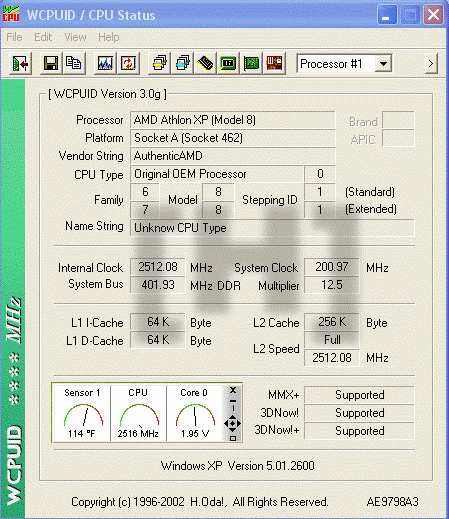The height and width of the screenshot is (519, 449).
Task: Click the Multiplier 12.5 value
Action: [x=332, y=285]
